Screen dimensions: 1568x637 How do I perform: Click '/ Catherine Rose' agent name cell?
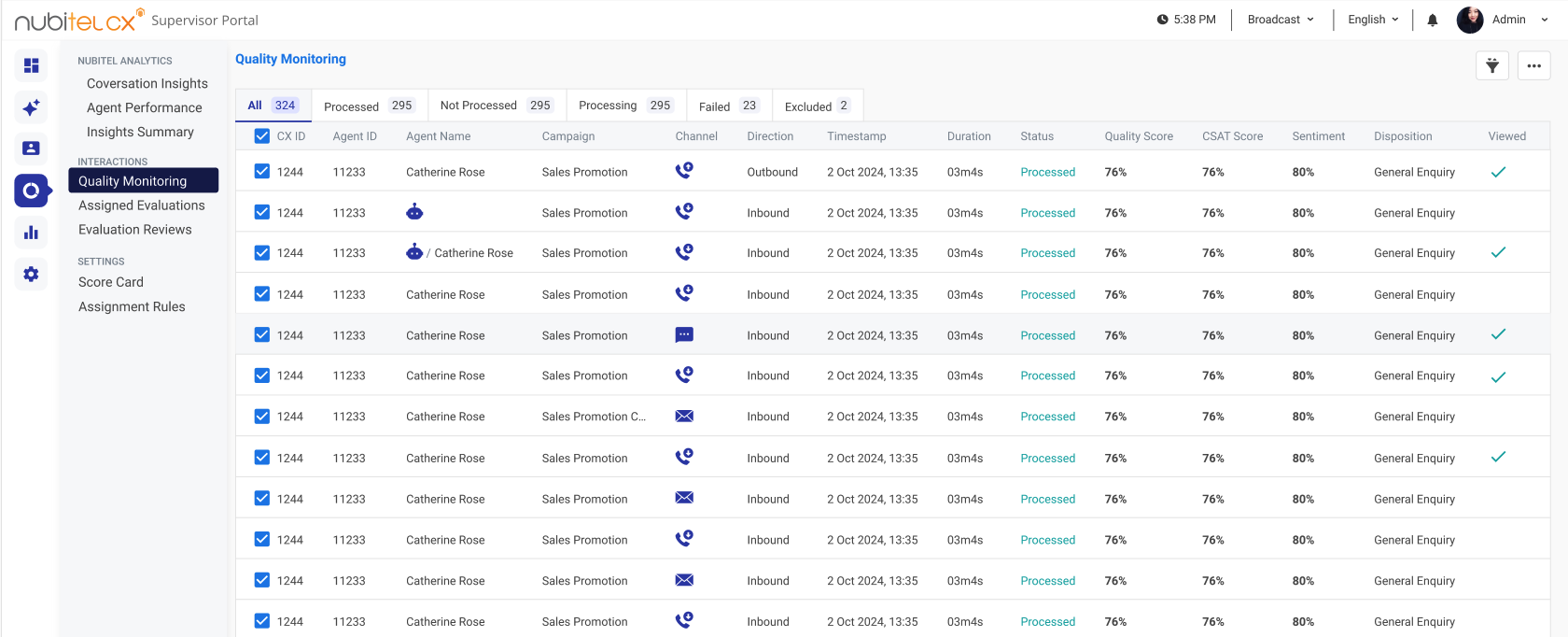click(469, 253)
